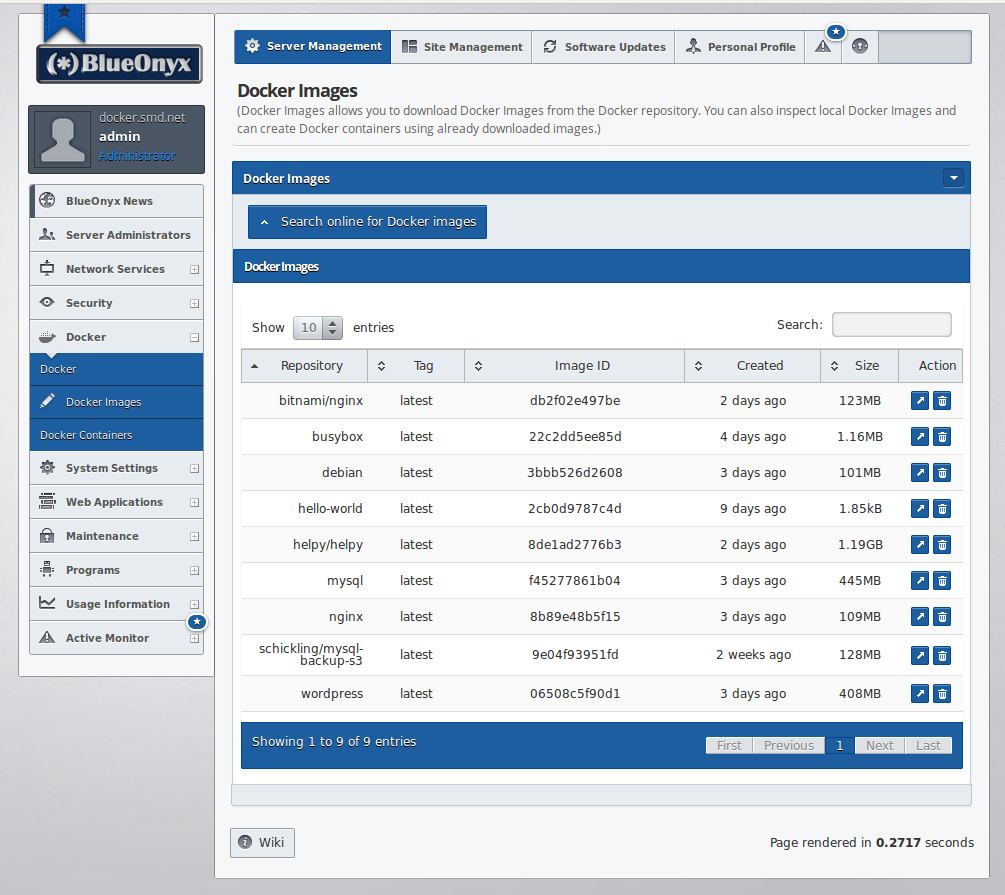Expand System Settings menu
Image resolution: width=1005 pixels, height=895 pixels.
pyautogui.click(x=194, y=469)
